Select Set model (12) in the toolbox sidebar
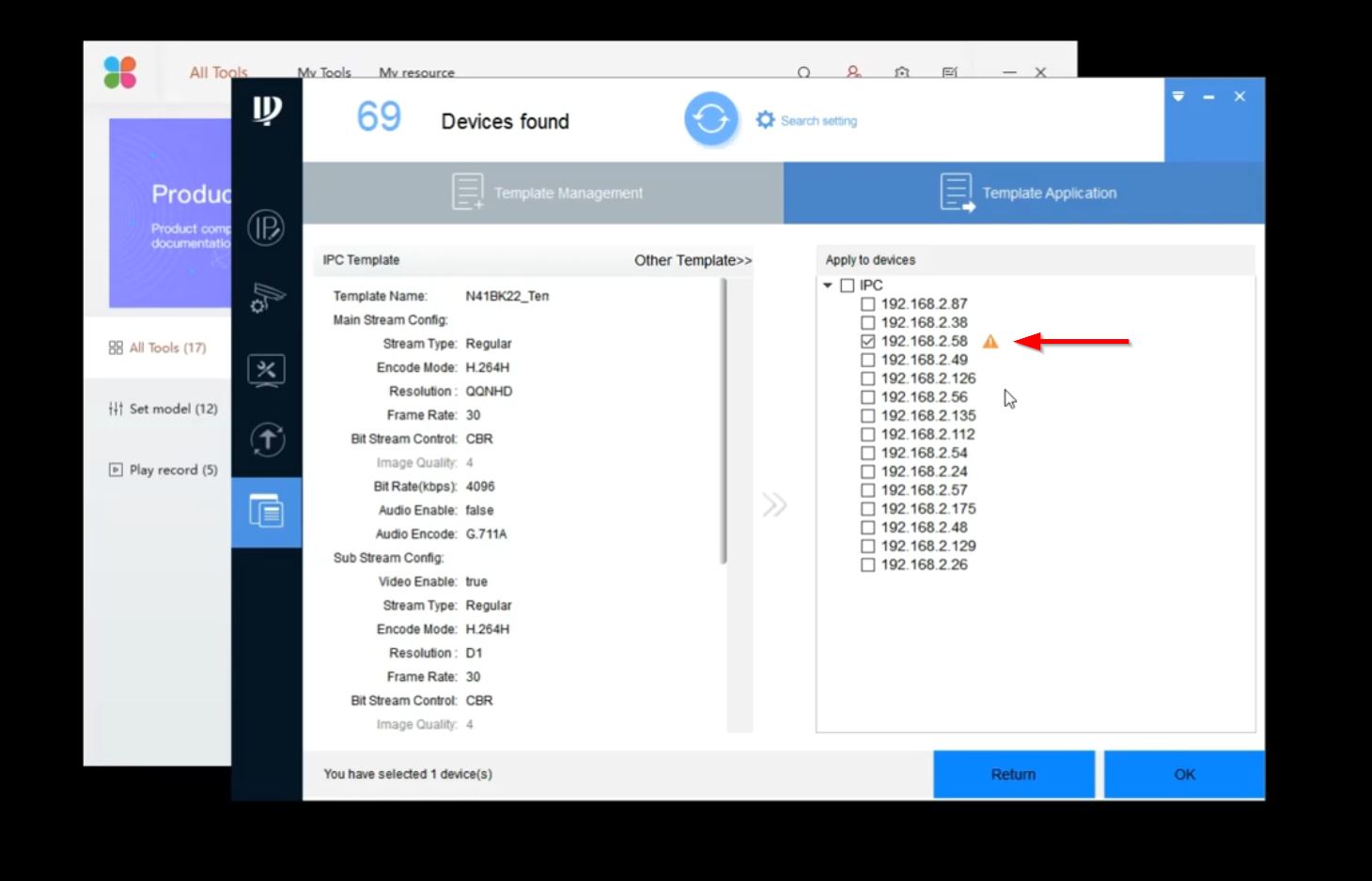This screenshot has width=1372, height=881. point(164,409)
